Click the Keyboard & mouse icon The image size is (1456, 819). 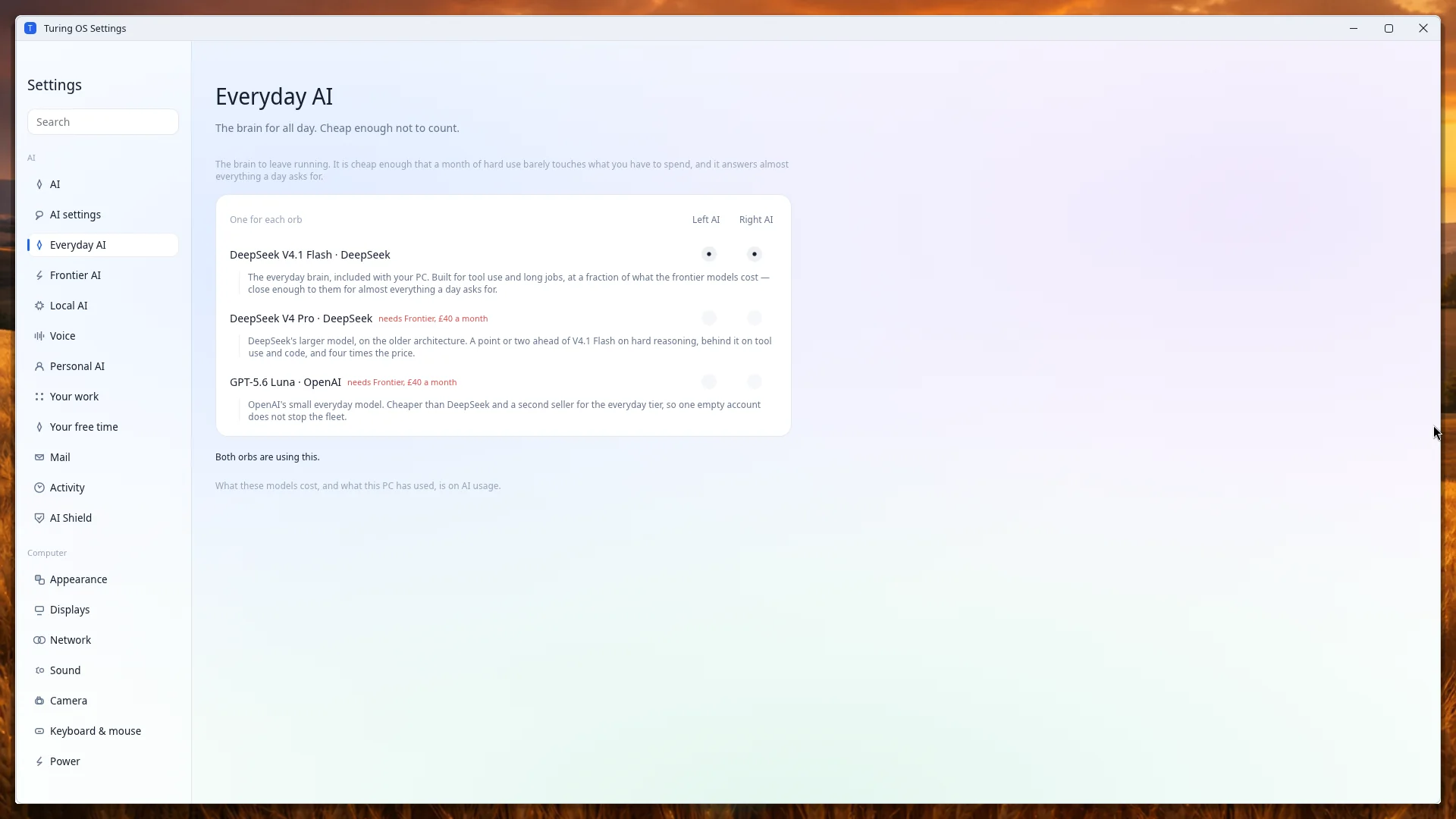pos(39,731)
